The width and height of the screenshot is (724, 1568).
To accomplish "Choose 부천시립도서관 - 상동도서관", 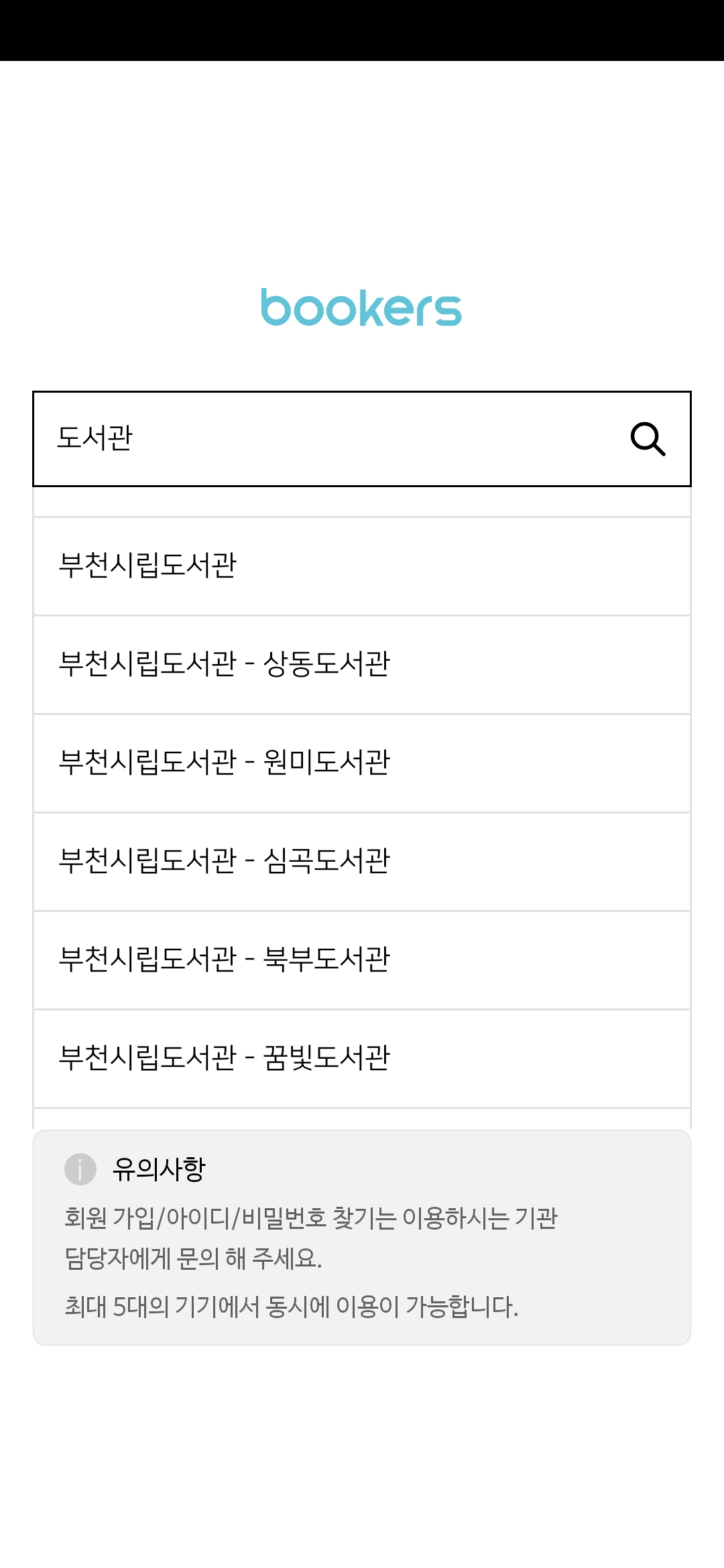I will click(362, 665).
